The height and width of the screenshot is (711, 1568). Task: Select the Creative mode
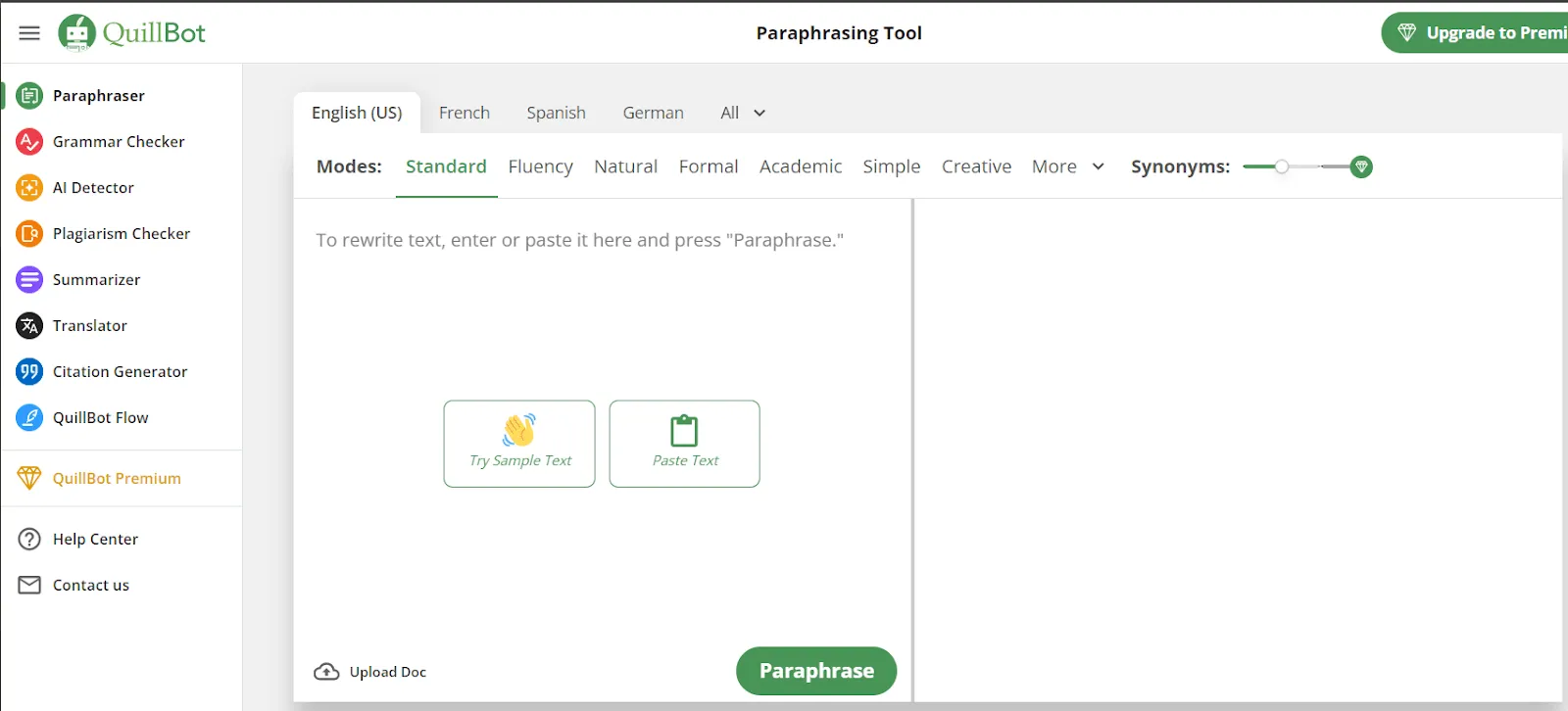pyautogui.click(x=976, y=167)
